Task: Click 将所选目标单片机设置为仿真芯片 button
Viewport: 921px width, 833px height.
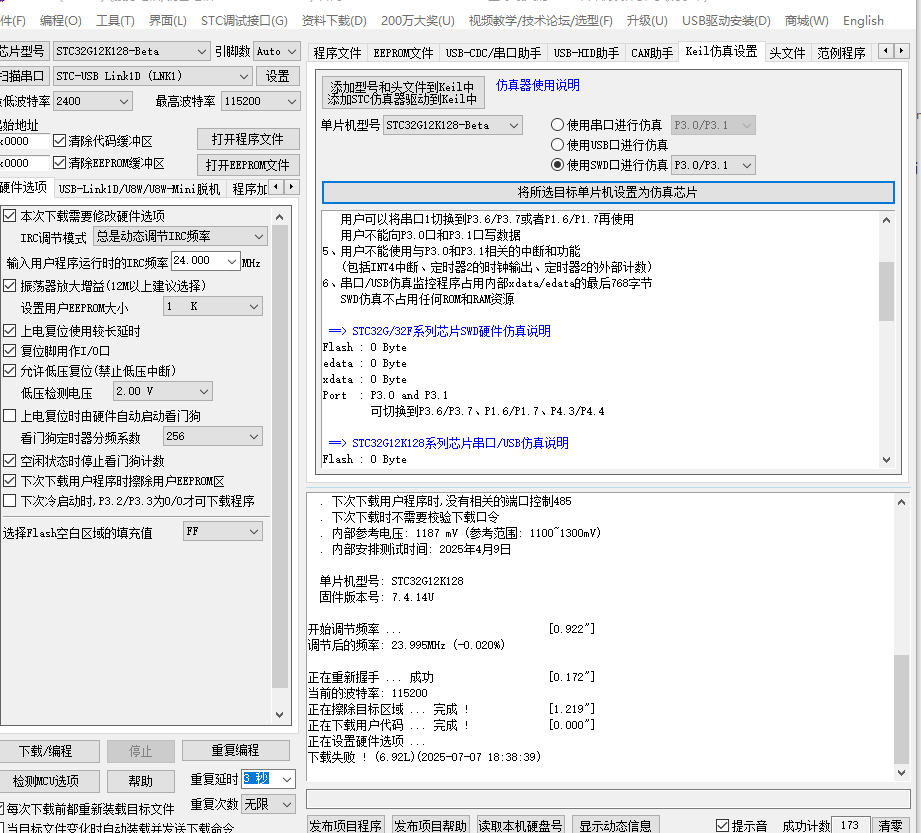Action: coord(608,192)
